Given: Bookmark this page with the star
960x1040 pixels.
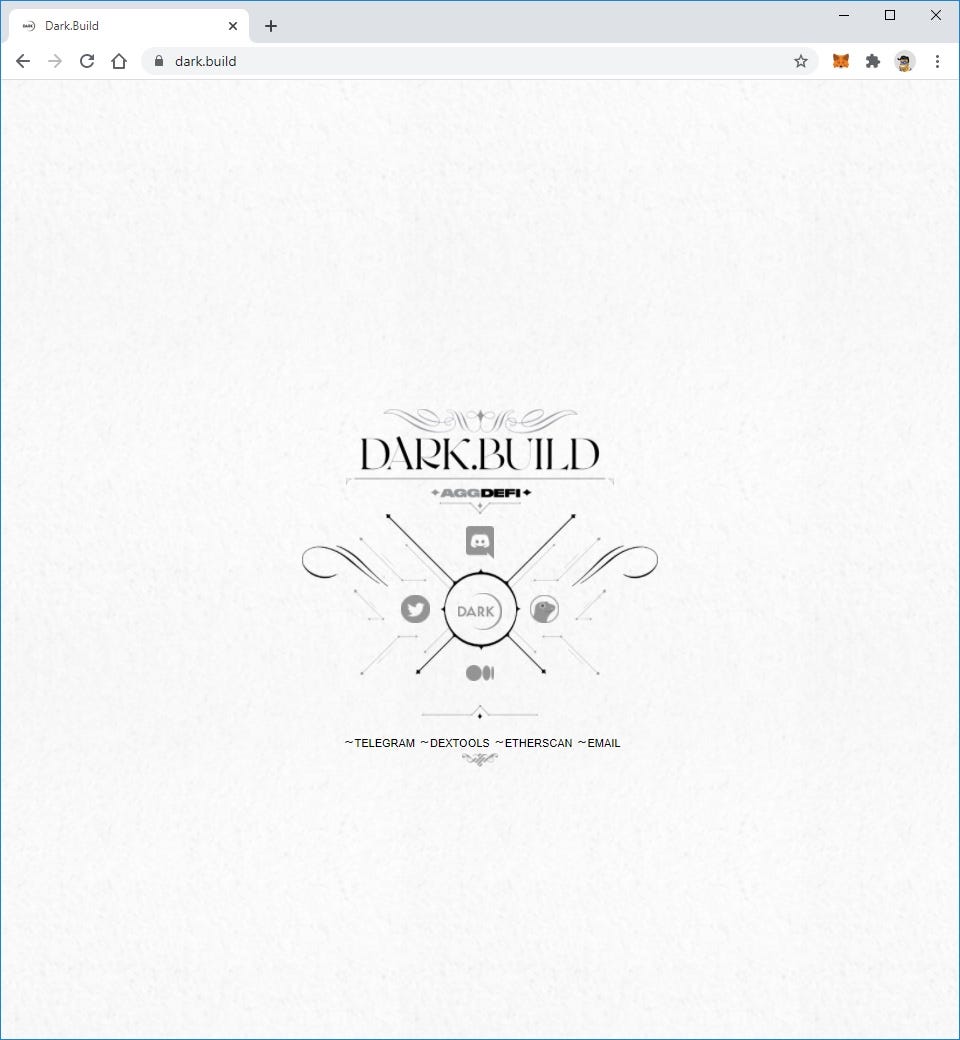Looking at the screenshot, I should pos(801,61).
